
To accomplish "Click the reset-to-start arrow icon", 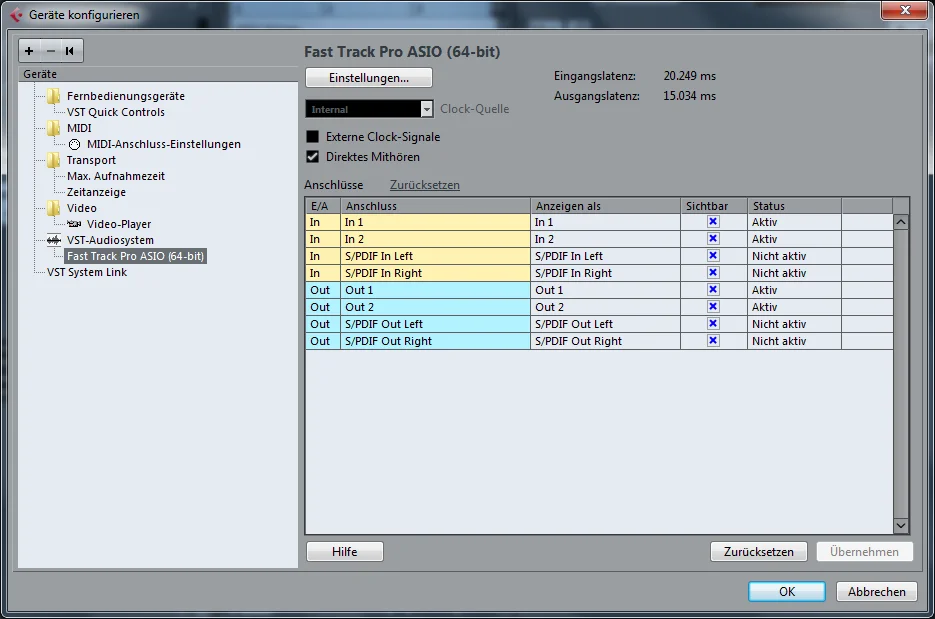I will (x=70, y=51).
